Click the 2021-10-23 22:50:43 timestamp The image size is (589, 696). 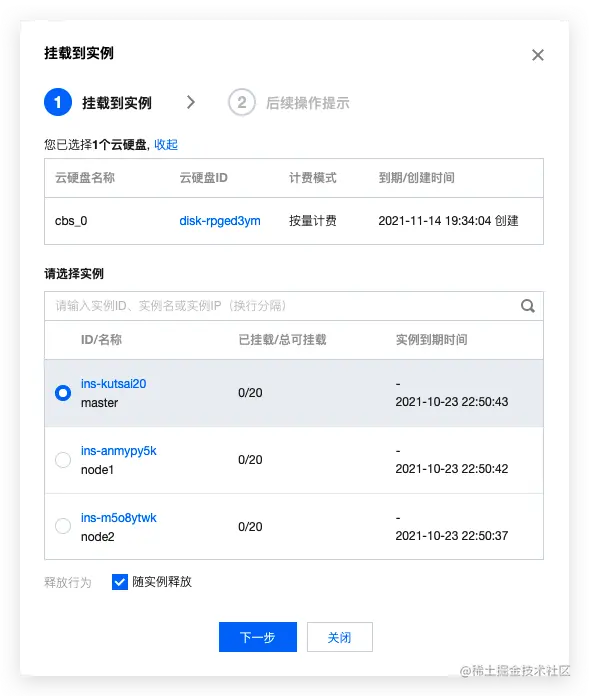pos(452,402)
